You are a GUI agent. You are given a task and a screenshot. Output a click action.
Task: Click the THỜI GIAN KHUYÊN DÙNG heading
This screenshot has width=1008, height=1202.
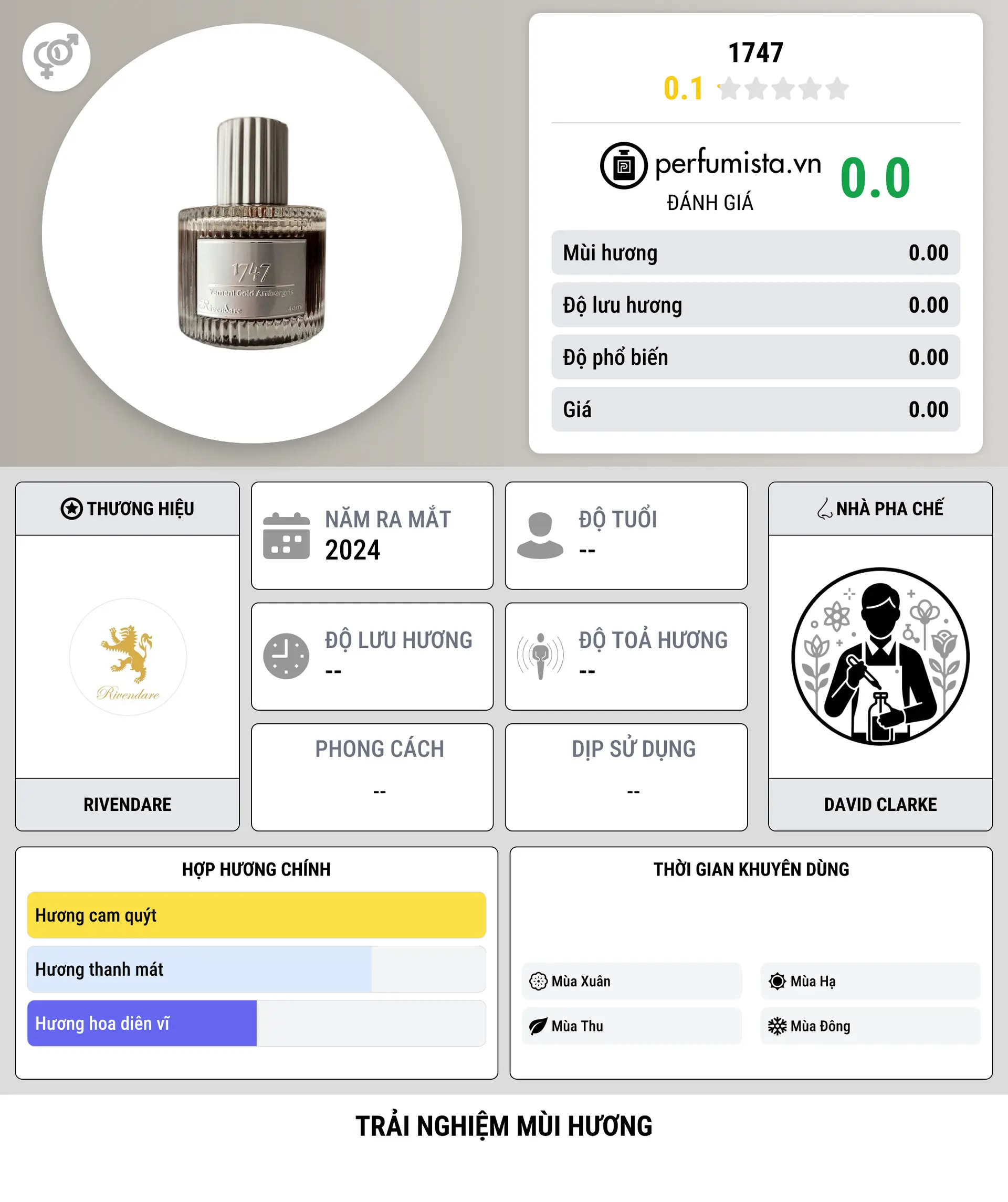pyautogui.click(x=751, y=869)
